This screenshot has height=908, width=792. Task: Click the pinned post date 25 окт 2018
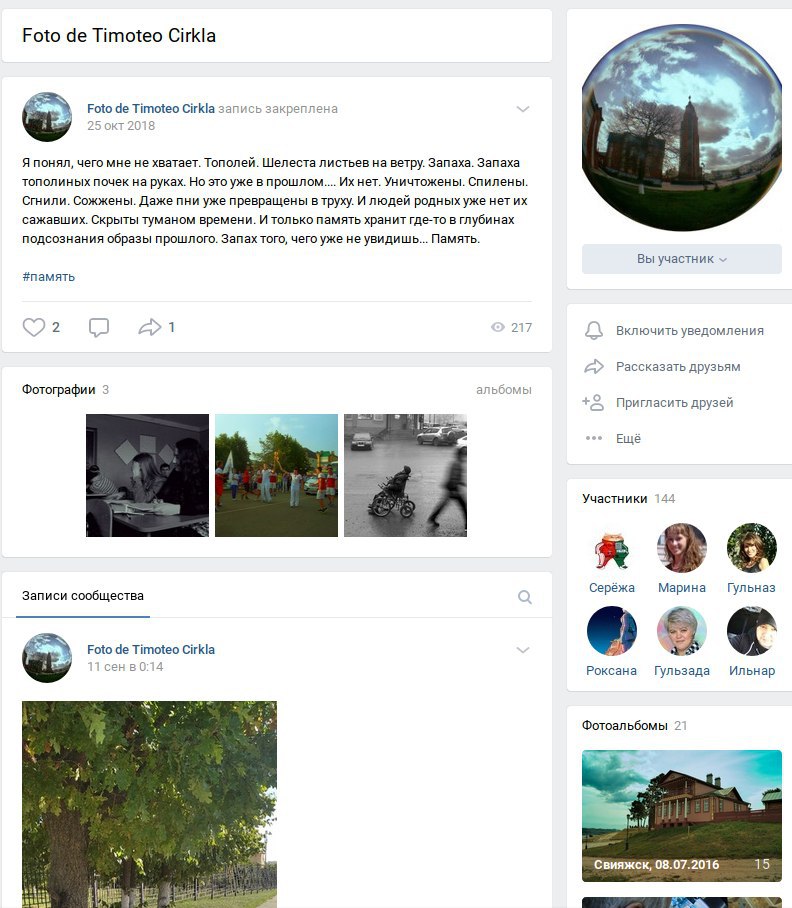click(121, 126)
